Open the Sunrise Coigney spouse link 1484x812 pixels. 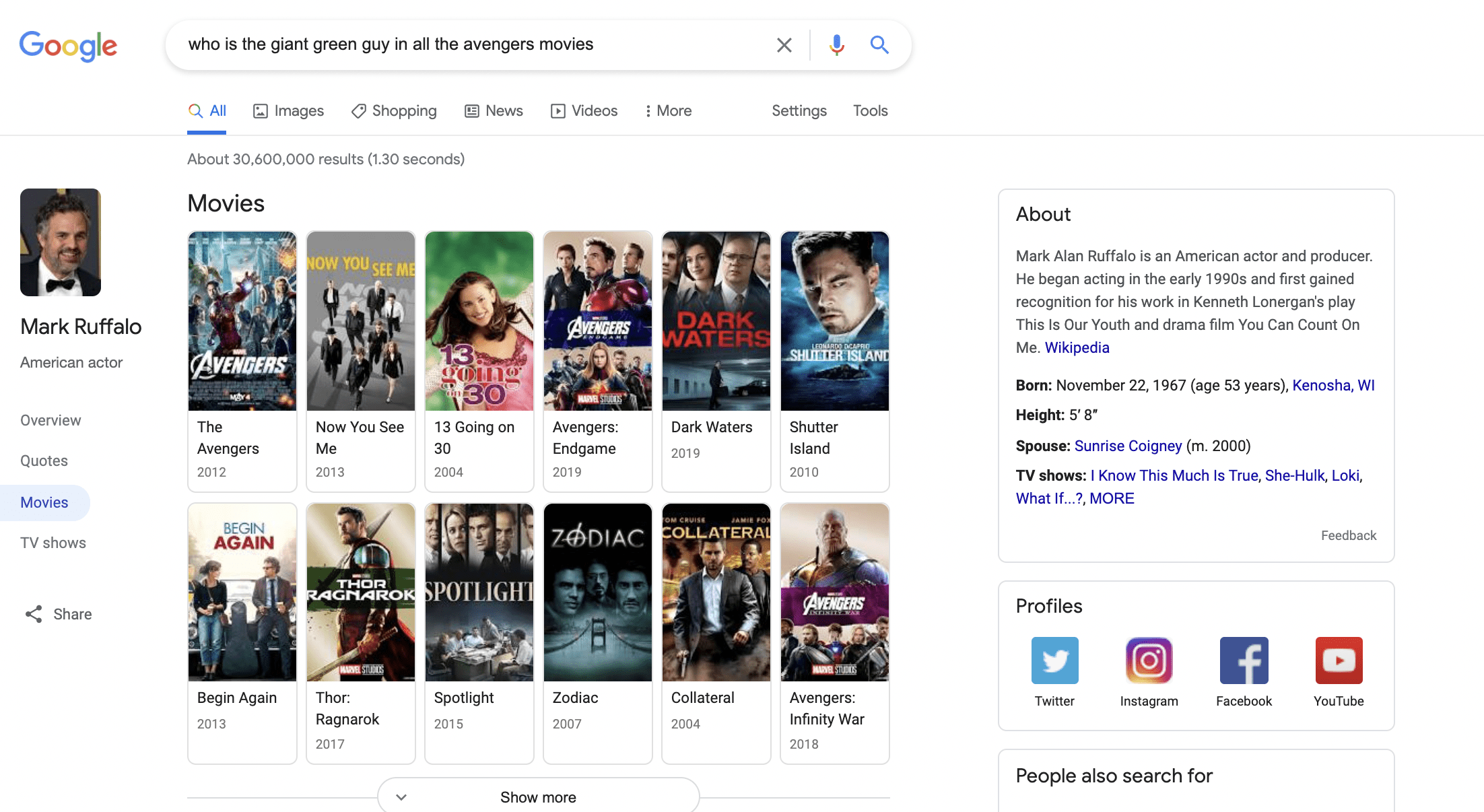[x=1128, y=446]
